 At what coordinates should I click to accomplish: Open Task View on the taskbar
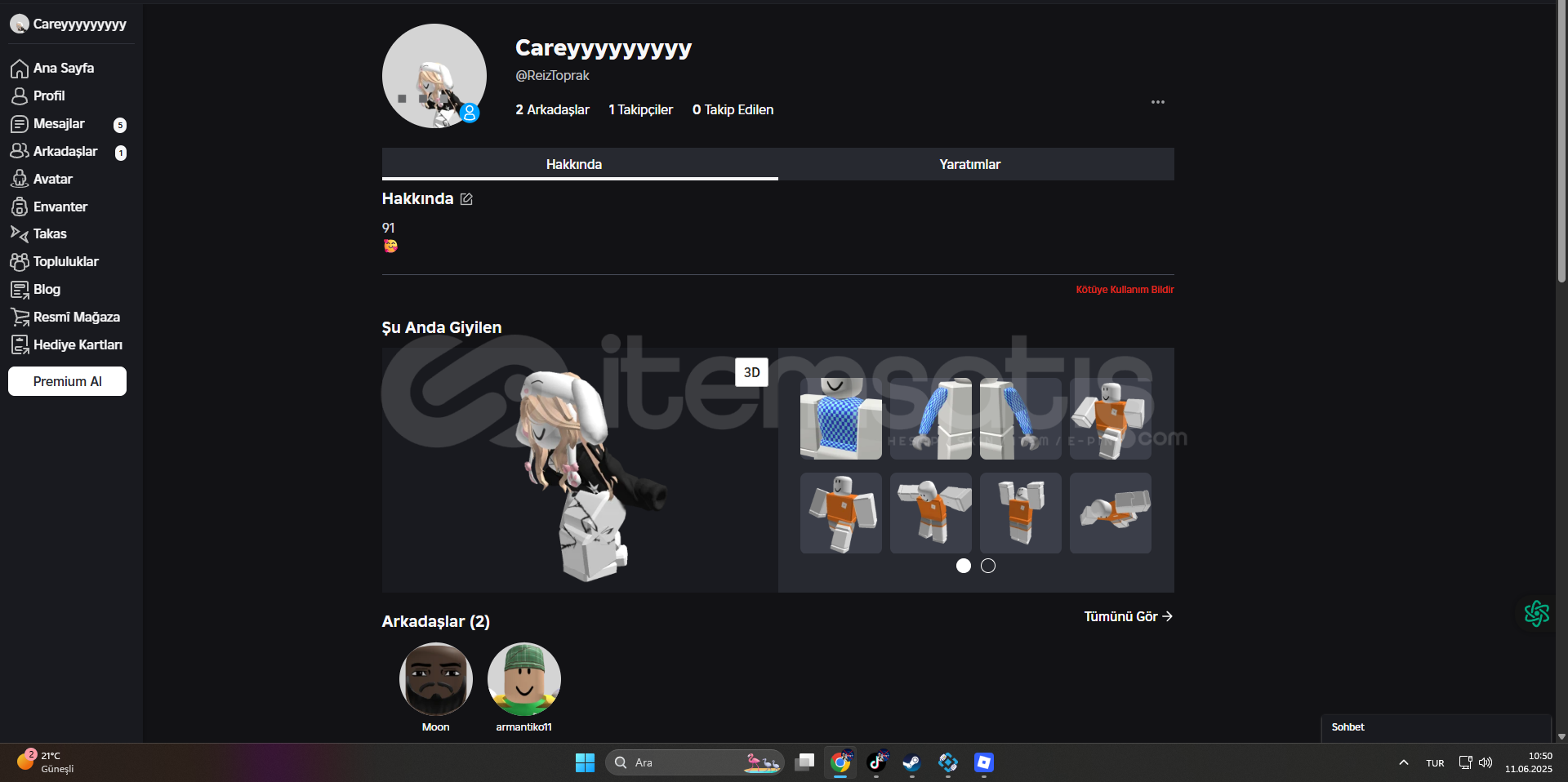click(x=804, y=762)
